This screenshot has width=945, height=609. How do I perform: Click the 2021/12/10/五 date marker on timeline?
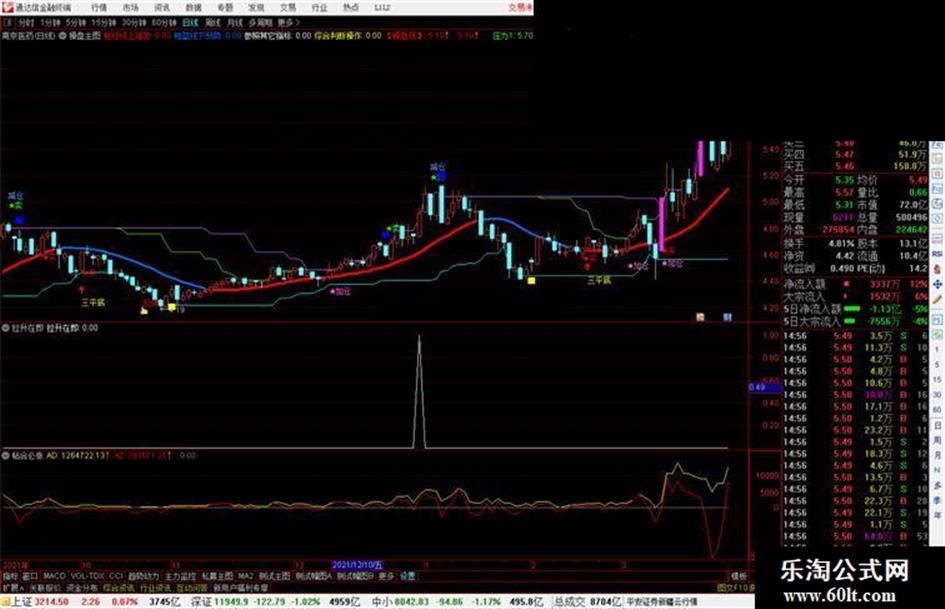[358, 565]
